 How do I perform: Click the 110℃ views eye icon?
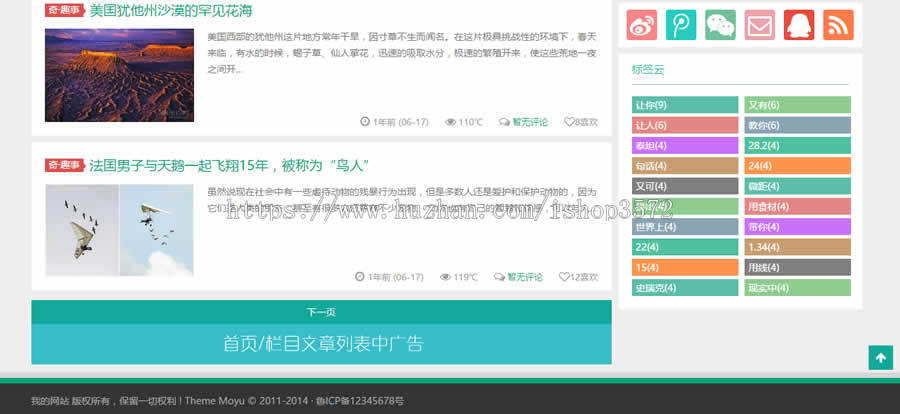pos(450,122)
